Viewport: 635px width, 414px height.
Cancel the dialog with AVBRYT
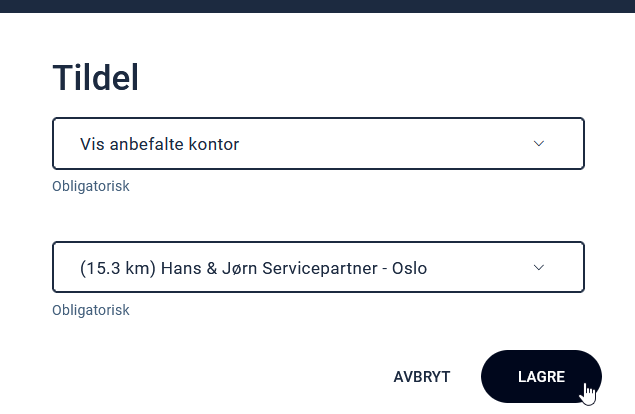coord(422,377)
